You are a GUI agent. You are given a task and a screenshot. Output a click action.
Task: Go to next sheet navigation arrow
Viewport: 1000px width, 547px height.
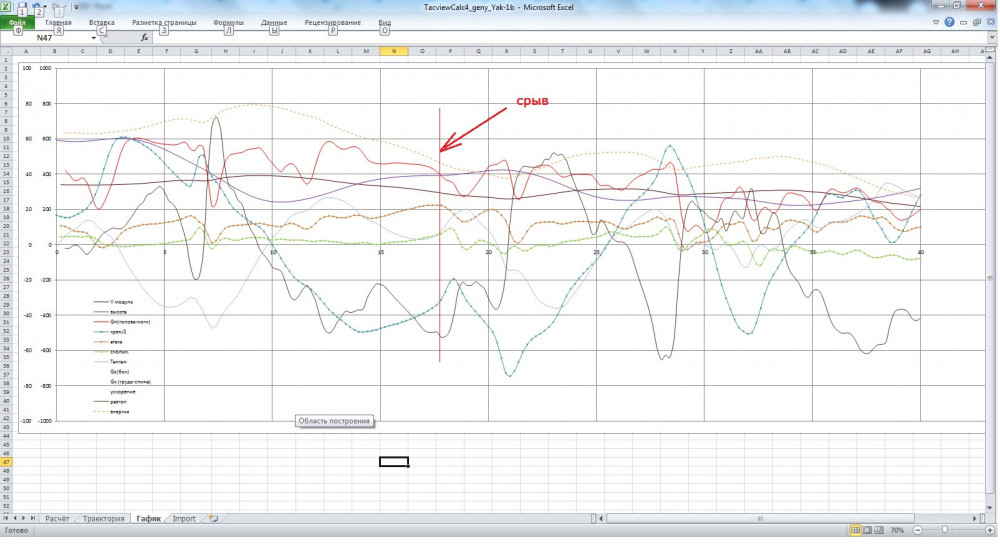(24, 518)
